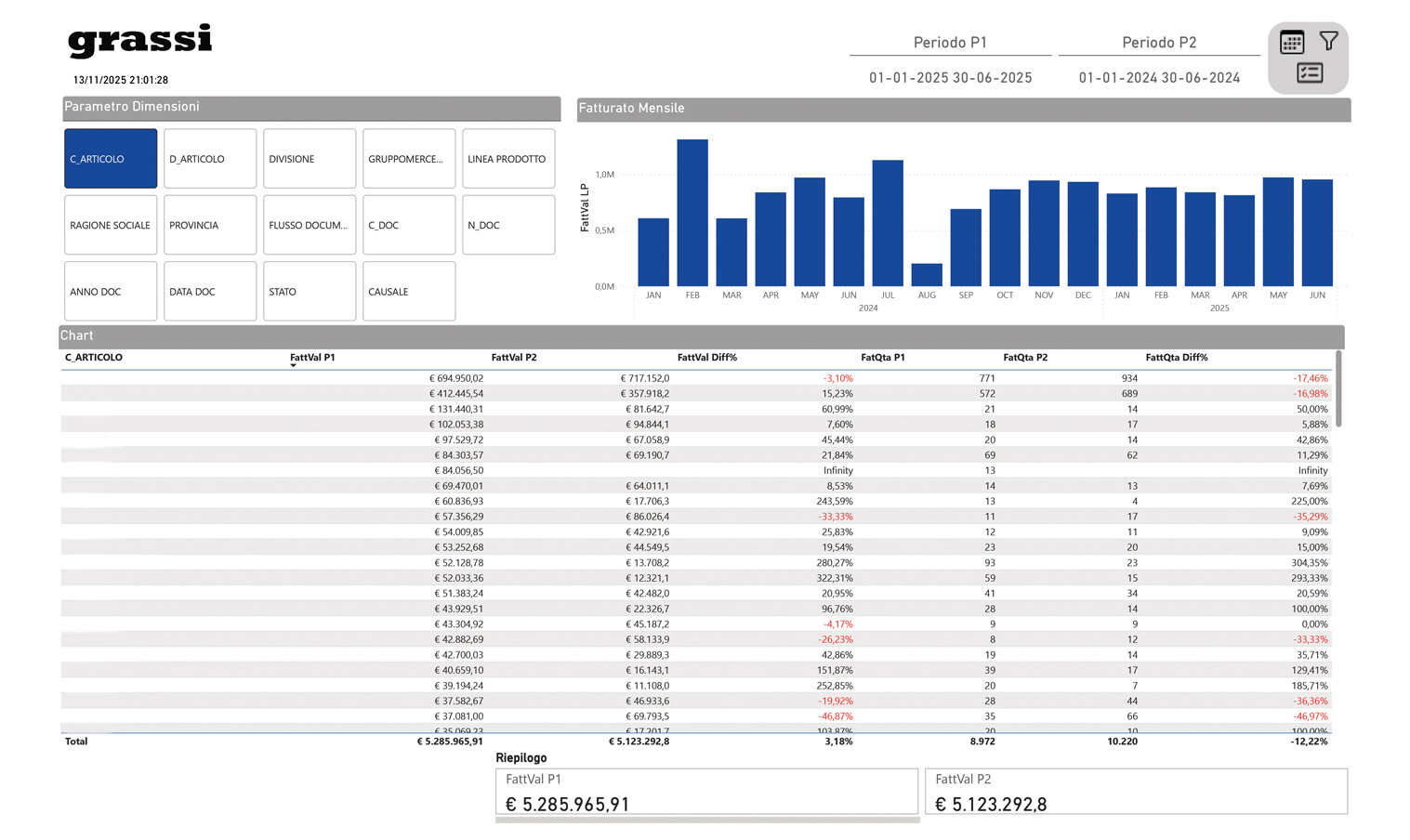Open the checklist selection icon
Viewport: 1410px width, 840px height.
(1309, 73)
